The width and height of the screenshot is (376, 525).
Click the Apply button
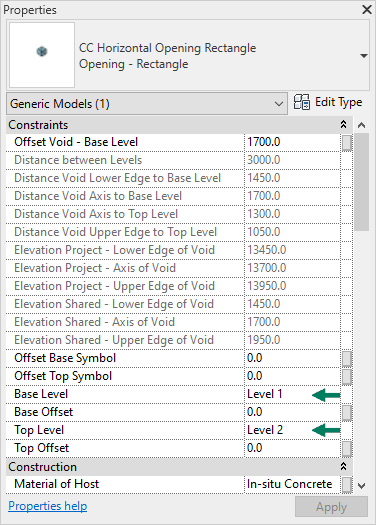(331, 507)
